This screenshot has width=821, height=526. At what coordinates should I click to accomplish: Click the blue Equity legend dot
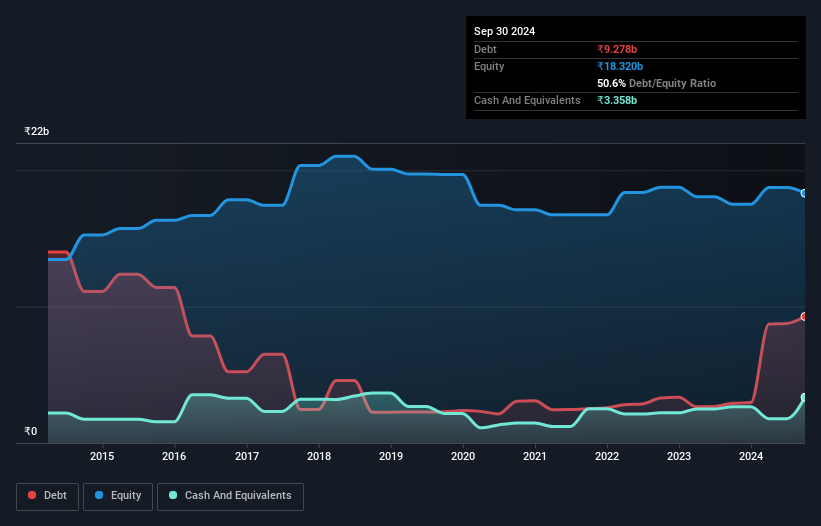click(99, 495)
